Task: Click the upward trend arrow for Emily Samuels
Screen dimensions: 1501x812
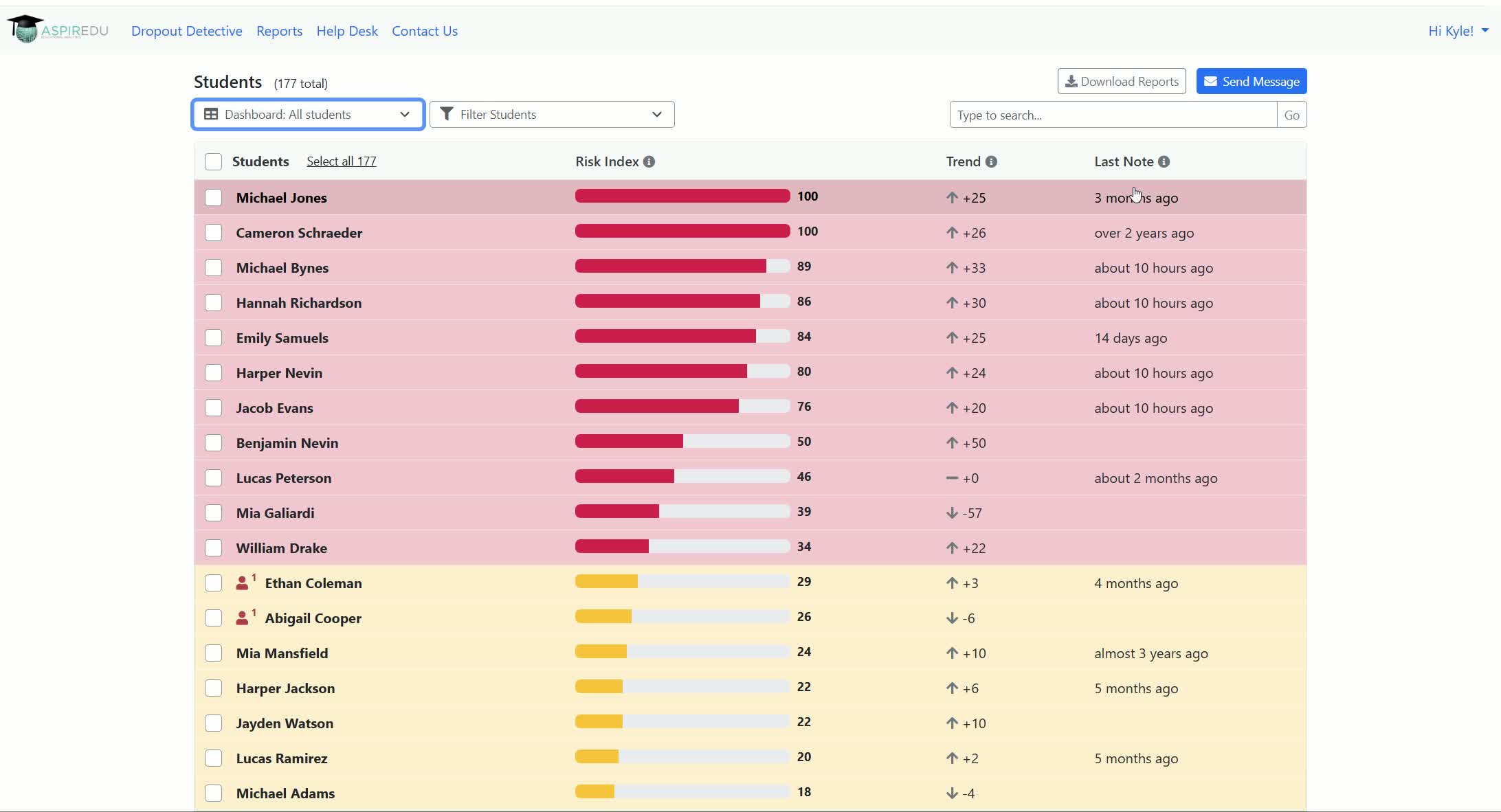Action: click(952, 338)
